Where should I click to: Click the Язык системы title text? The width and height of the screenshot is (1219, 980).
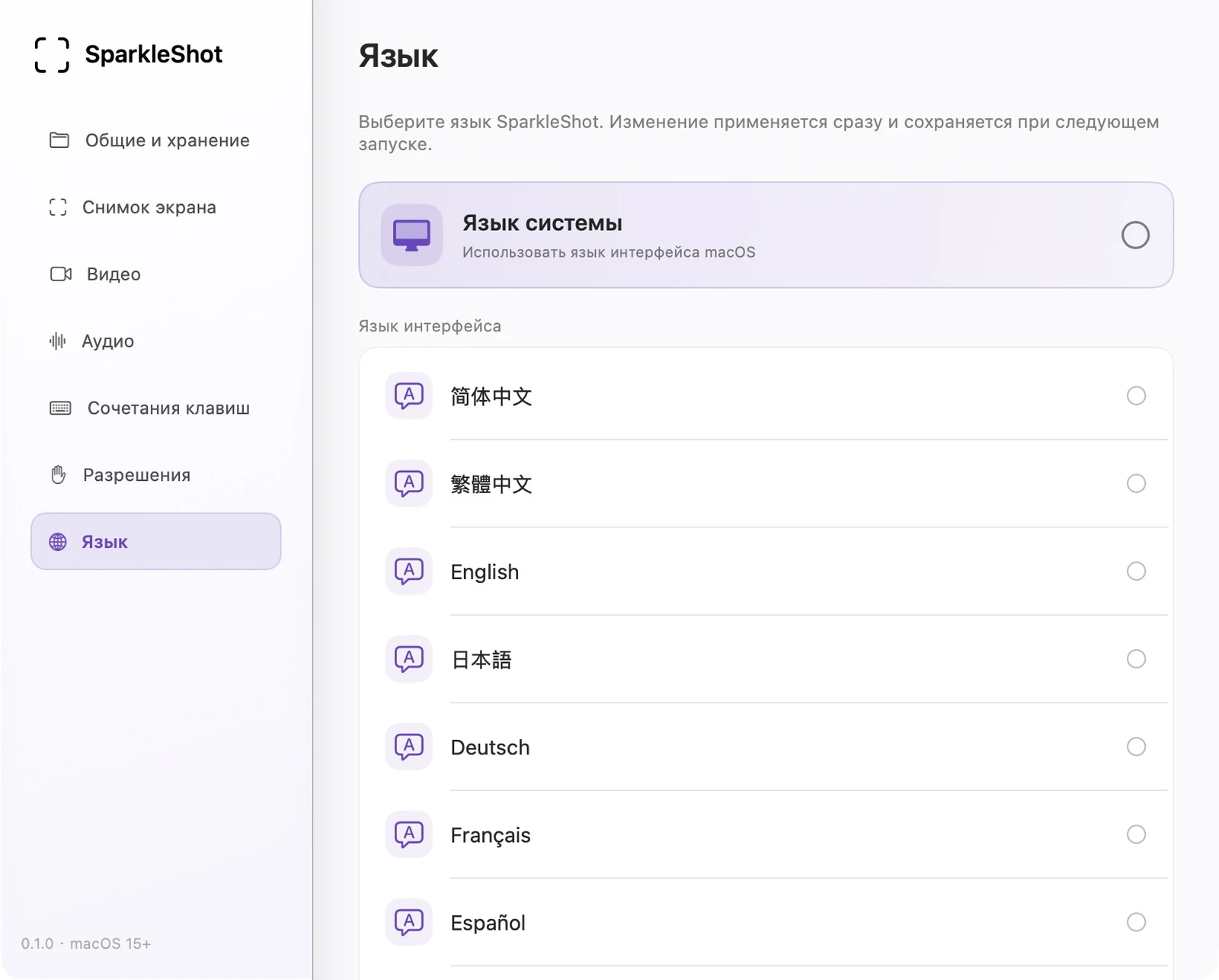click(x=542, y=223)
